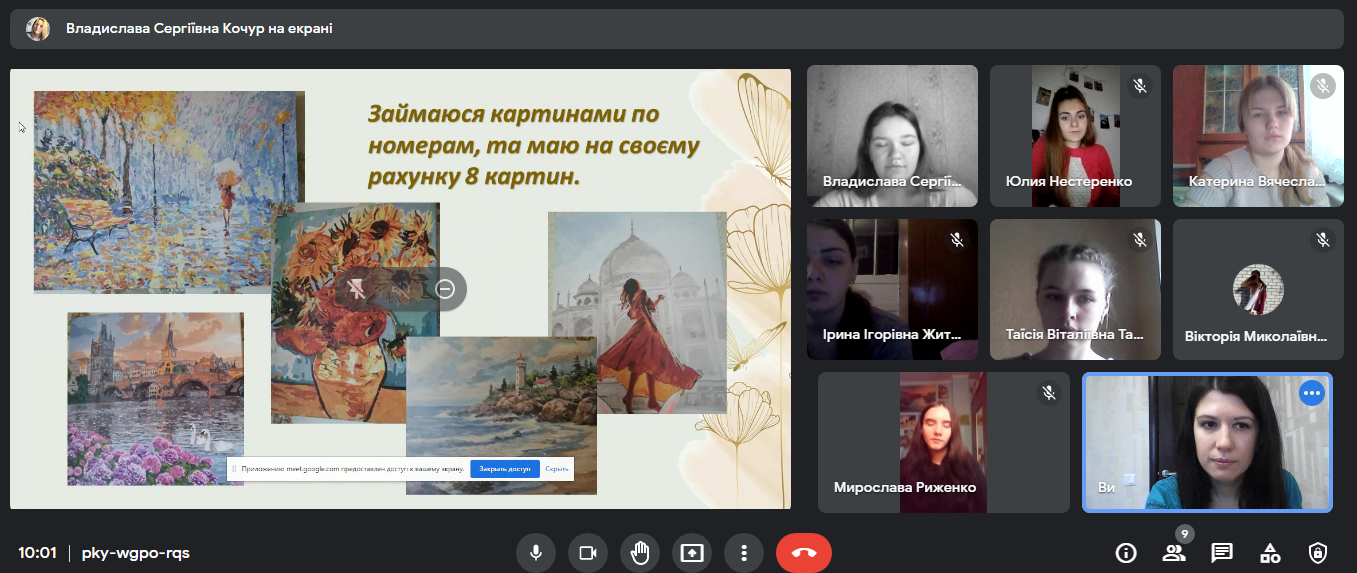The image size is (1357, 573).
Task: Select Владислава Сергіївна's video tile
Action: [892, 136]
